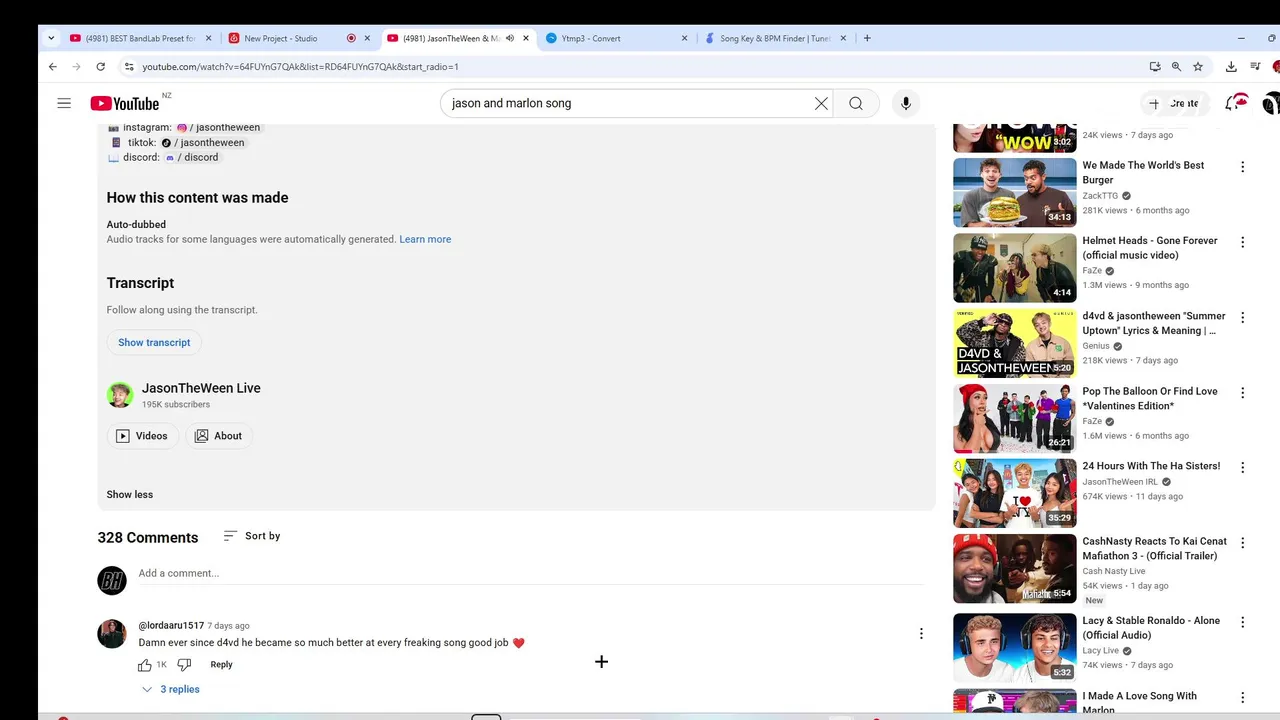The image size is (1280, 720).
Task: Open more options for Helmet Heads video
Action: [x=1242, y=242]
